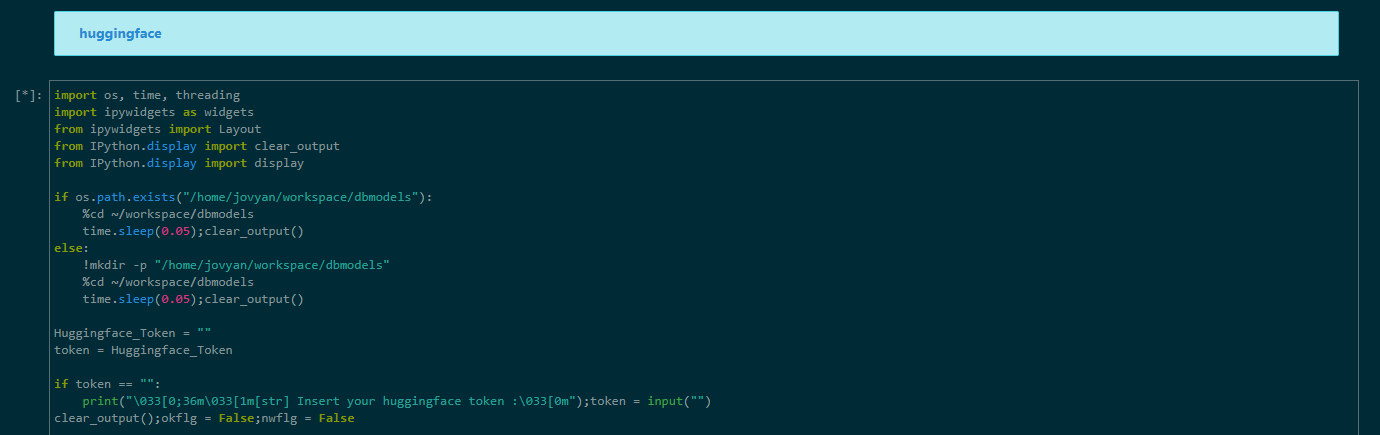This screenshot has height=435, width=1380.
Task: Select the running cell prompt [*]:
Action: click(x=28, y=96)
